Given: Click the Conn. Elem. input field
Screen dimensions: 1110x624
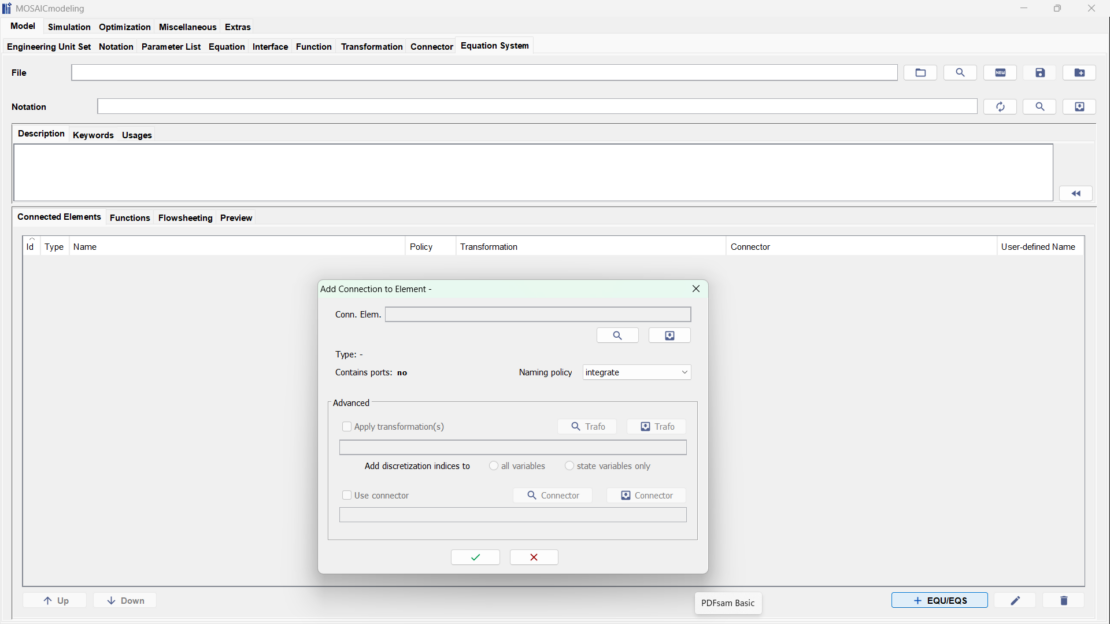Looking at the screenshot, I should (x=538, y=314).
